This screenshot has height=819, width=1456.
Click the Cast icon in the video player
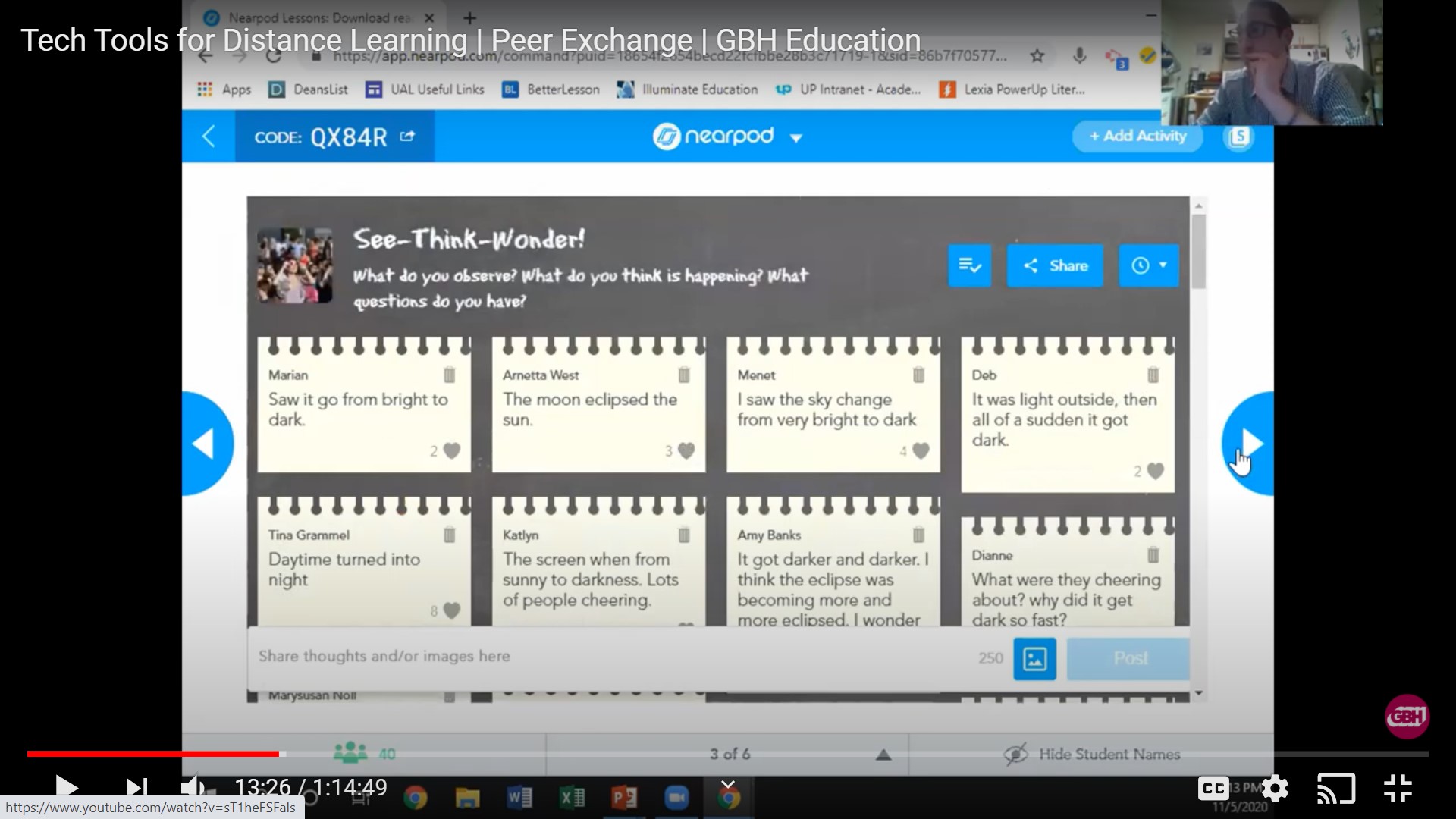1336,788
